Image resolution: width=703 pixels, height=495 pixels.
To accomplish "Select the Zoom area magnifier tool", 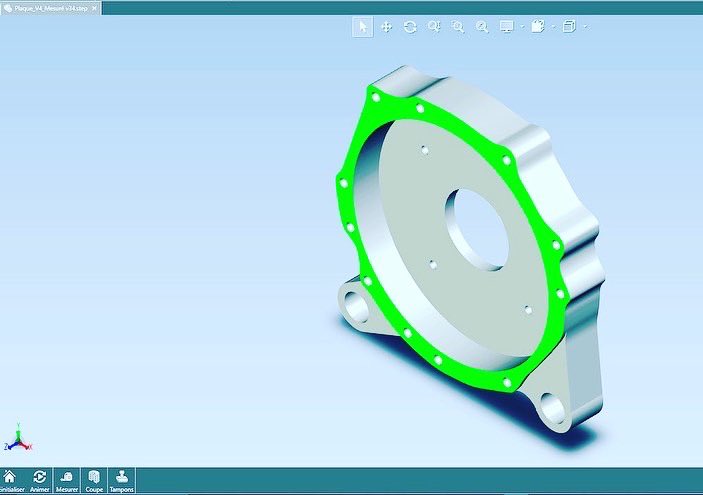I will click(x=458, y=27).
